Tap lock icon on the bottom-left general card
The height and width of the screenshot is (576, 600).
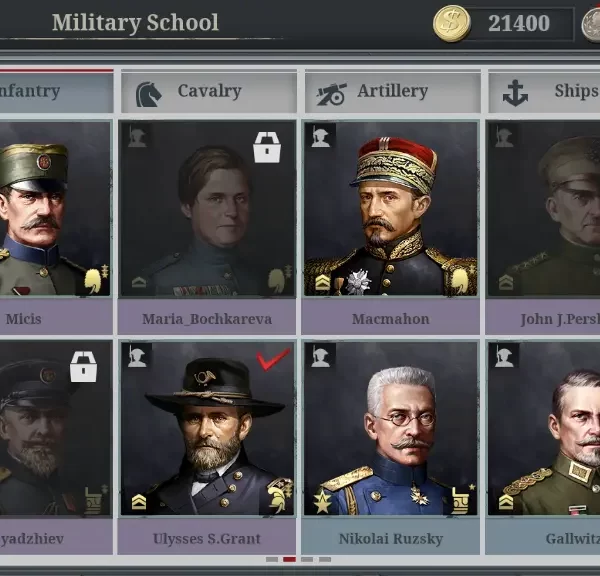click(x=83, y=367)
